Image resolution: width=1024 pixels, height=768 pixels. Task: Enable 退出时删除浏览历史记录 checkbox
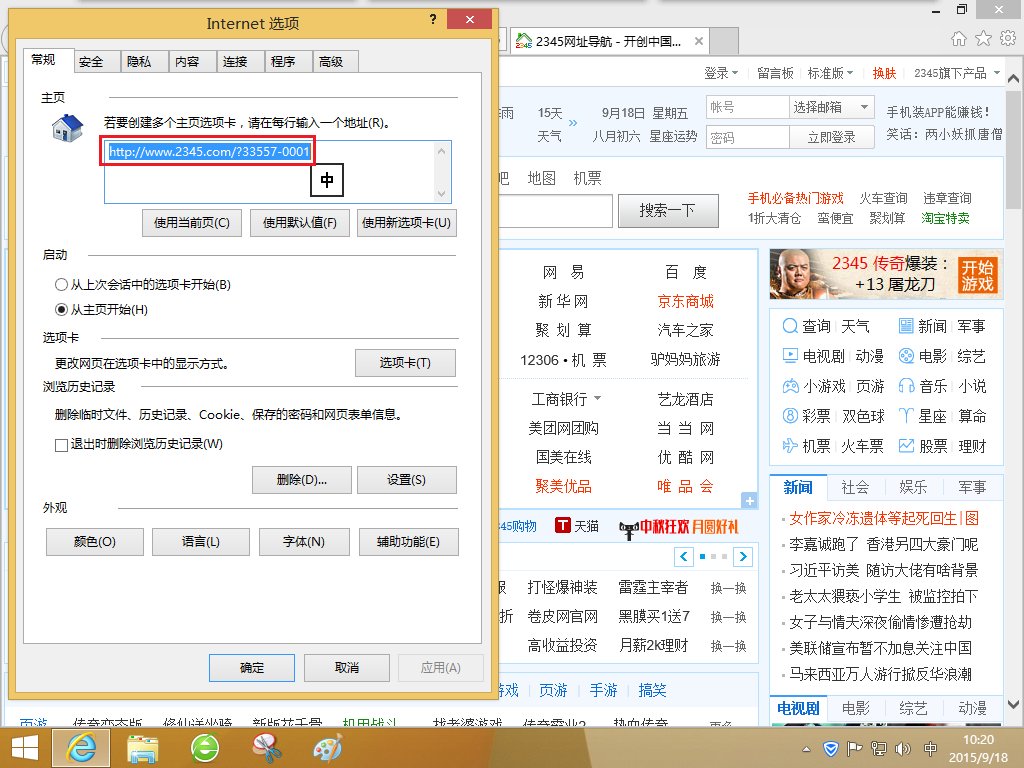click(62, 444)
